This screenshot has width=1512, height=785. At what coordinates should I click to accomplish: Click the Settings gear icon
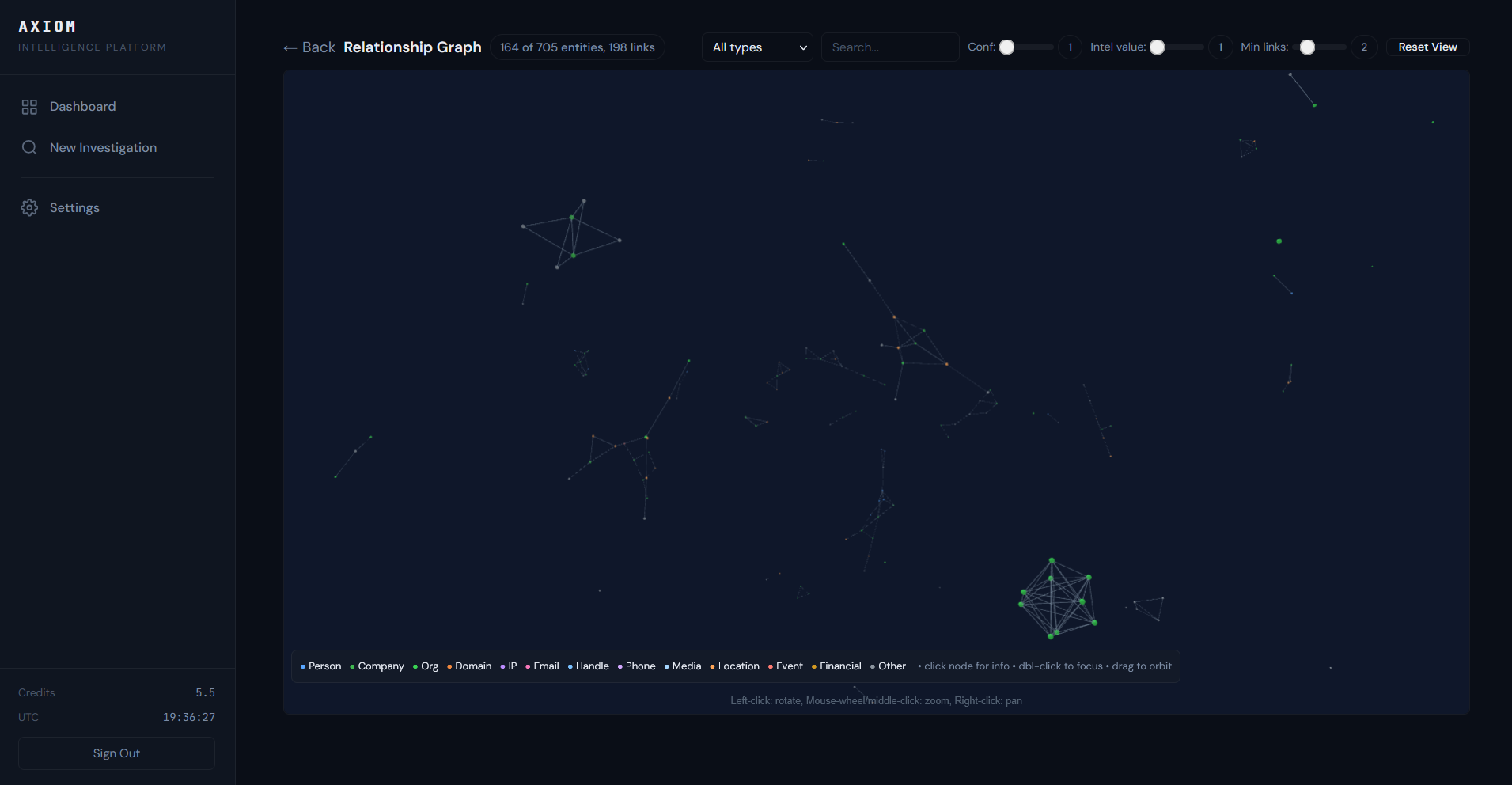click(29, 207)
